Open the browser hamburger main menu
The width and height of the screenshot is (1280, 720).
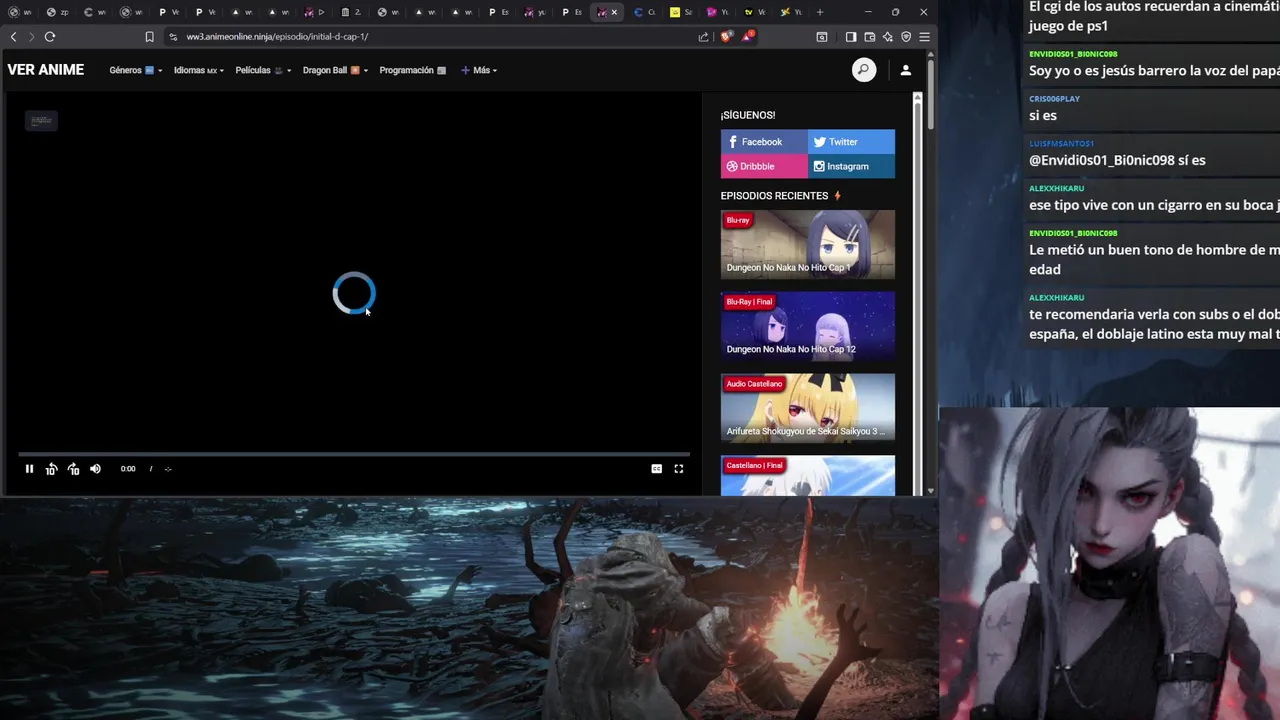[x=924, y=36]
